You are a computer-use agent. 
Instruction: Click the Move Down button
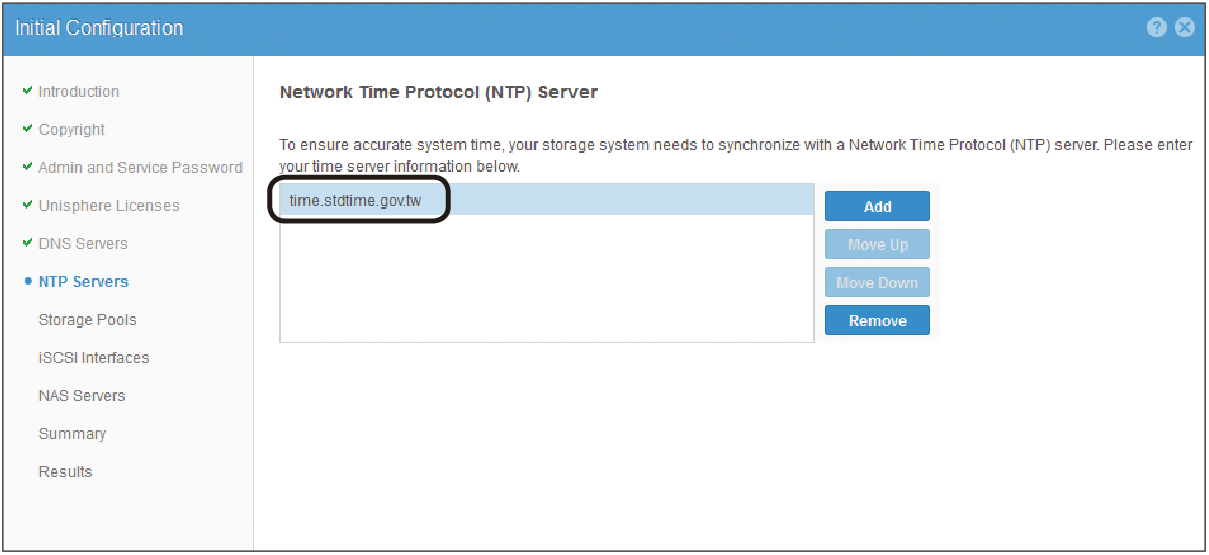coord(877,282)
